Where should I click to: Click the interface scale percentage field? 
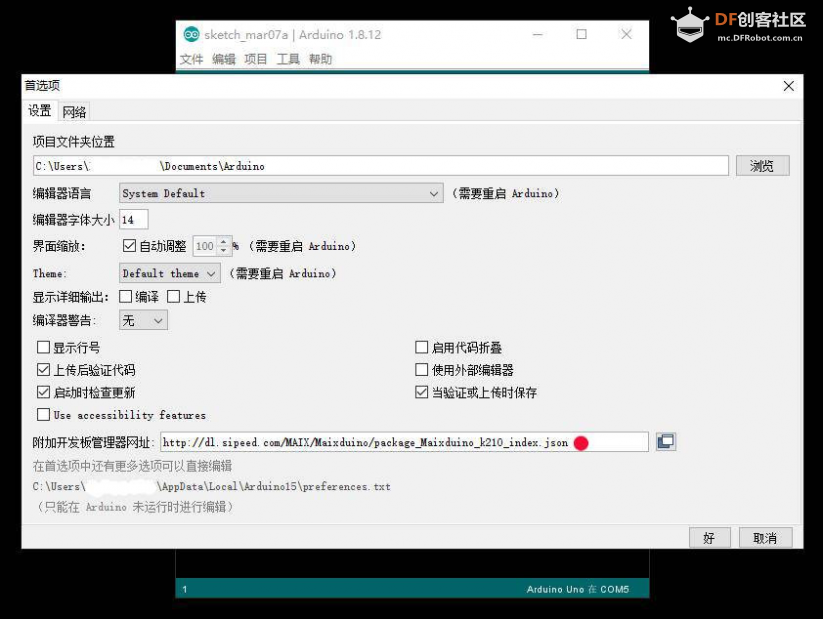pos(205,246)
